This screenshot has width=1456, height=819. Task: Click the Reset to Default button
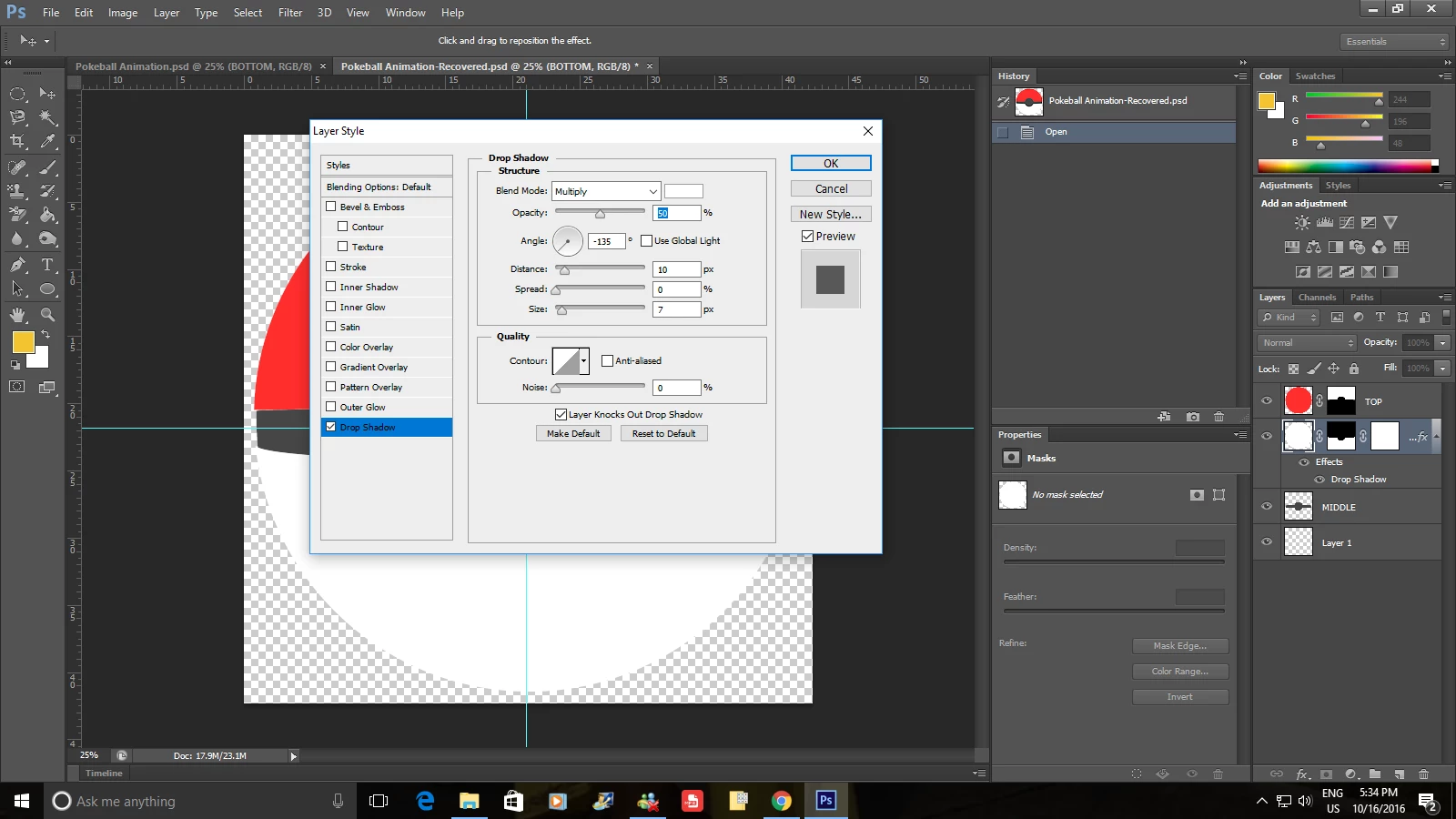point(664,434)
